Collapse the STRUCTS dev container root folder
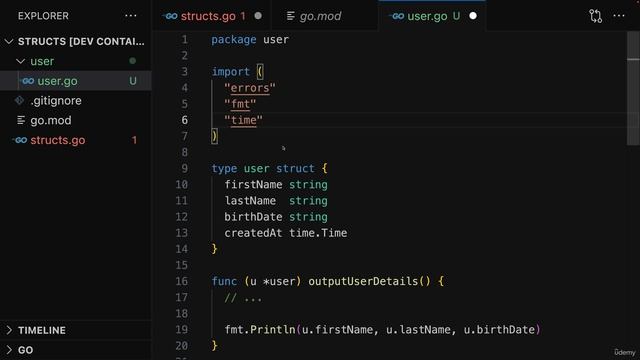 click(x=9, y=42)
